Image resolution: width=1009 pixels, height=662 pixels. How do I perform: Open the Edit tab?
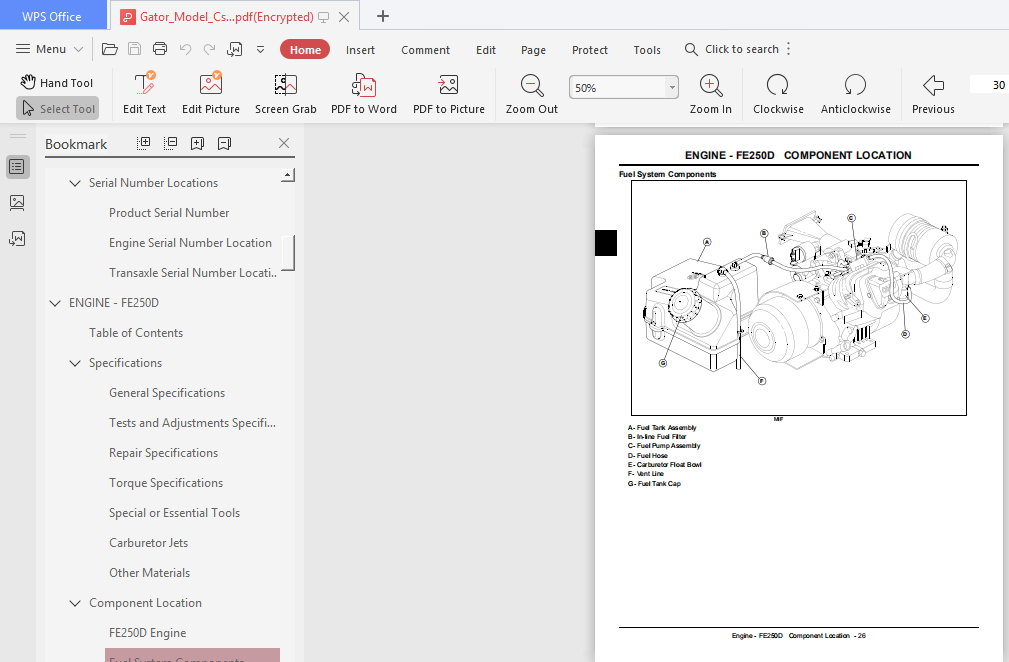pos(486,50)
